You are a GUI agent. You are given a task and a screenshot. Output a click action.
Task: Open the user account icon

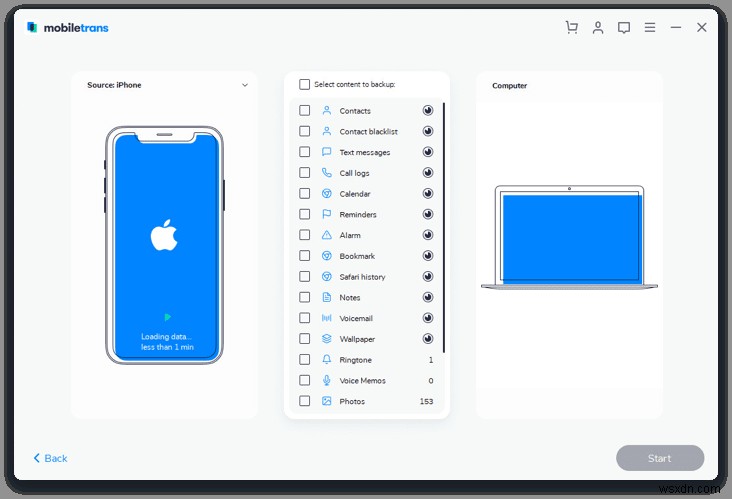pos(598,28)
